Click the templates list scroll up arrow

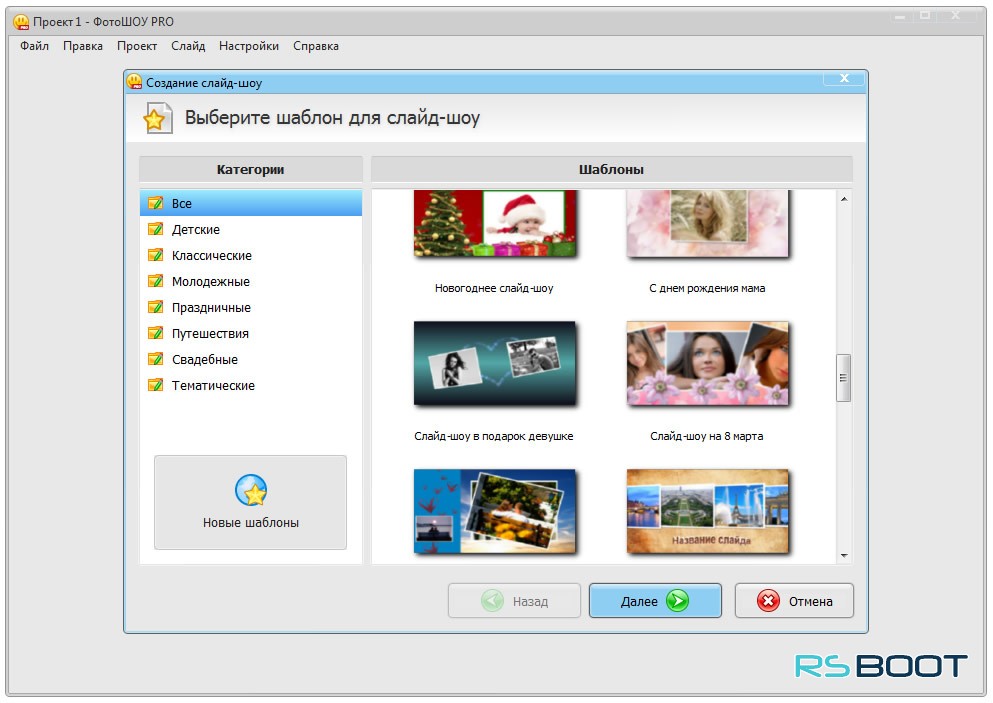(844, 199)
